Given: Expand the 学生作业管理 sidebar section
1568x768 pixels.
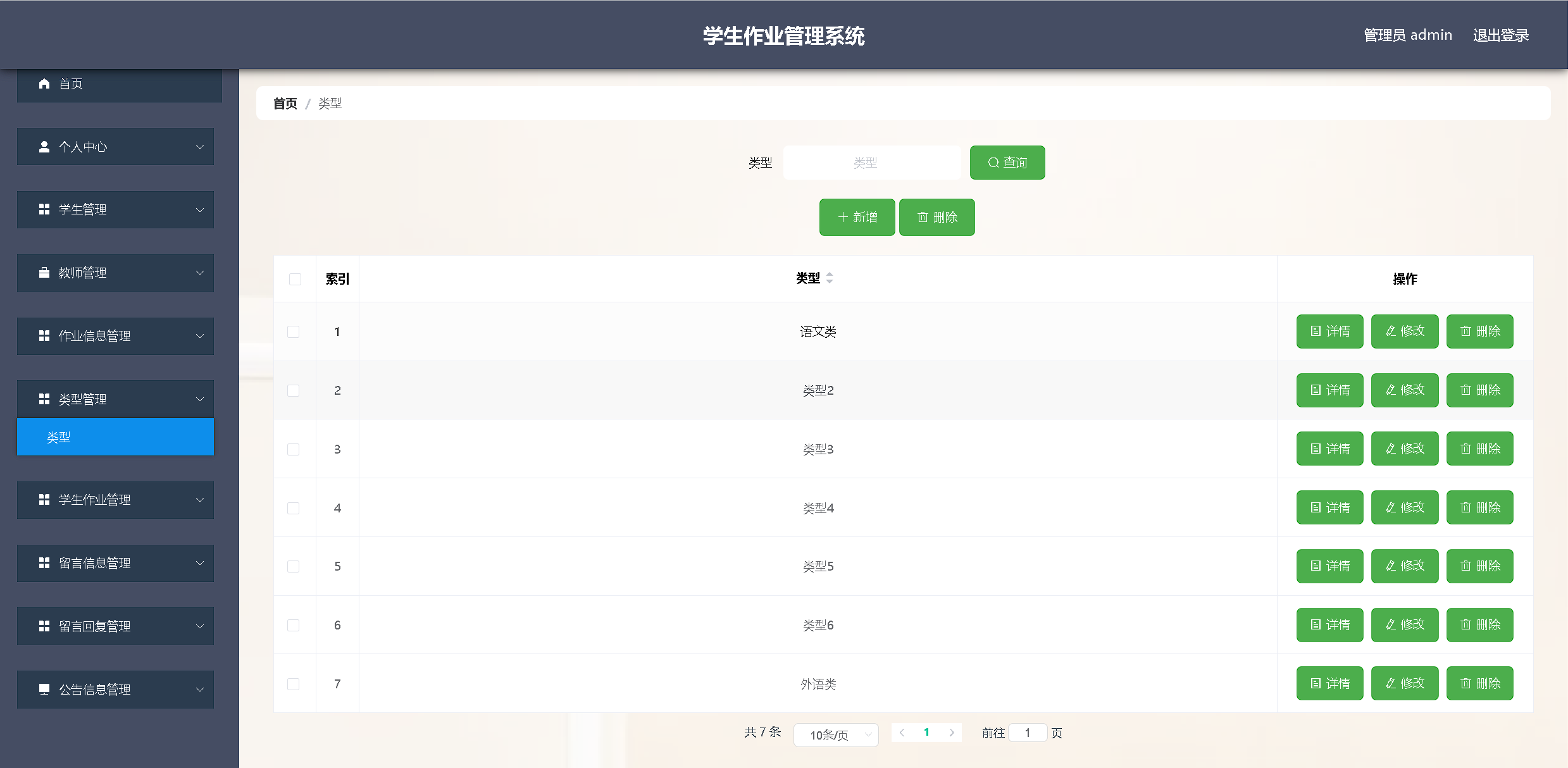Looking at the screenshot, I should point(115,500).
